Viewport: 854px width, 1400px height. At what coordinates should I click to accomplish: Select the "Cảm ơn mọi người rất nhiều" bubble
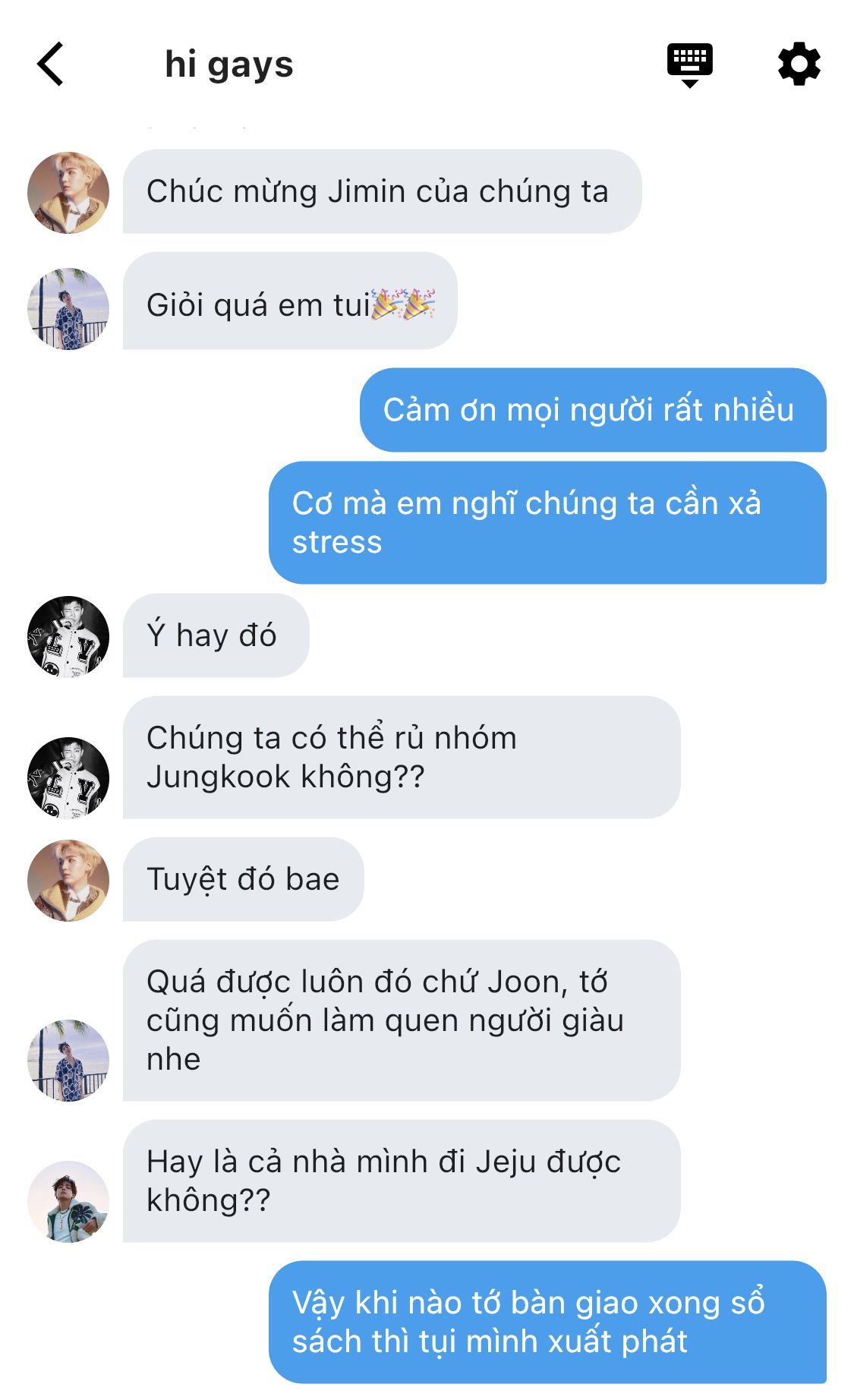[x=593, y=410]
